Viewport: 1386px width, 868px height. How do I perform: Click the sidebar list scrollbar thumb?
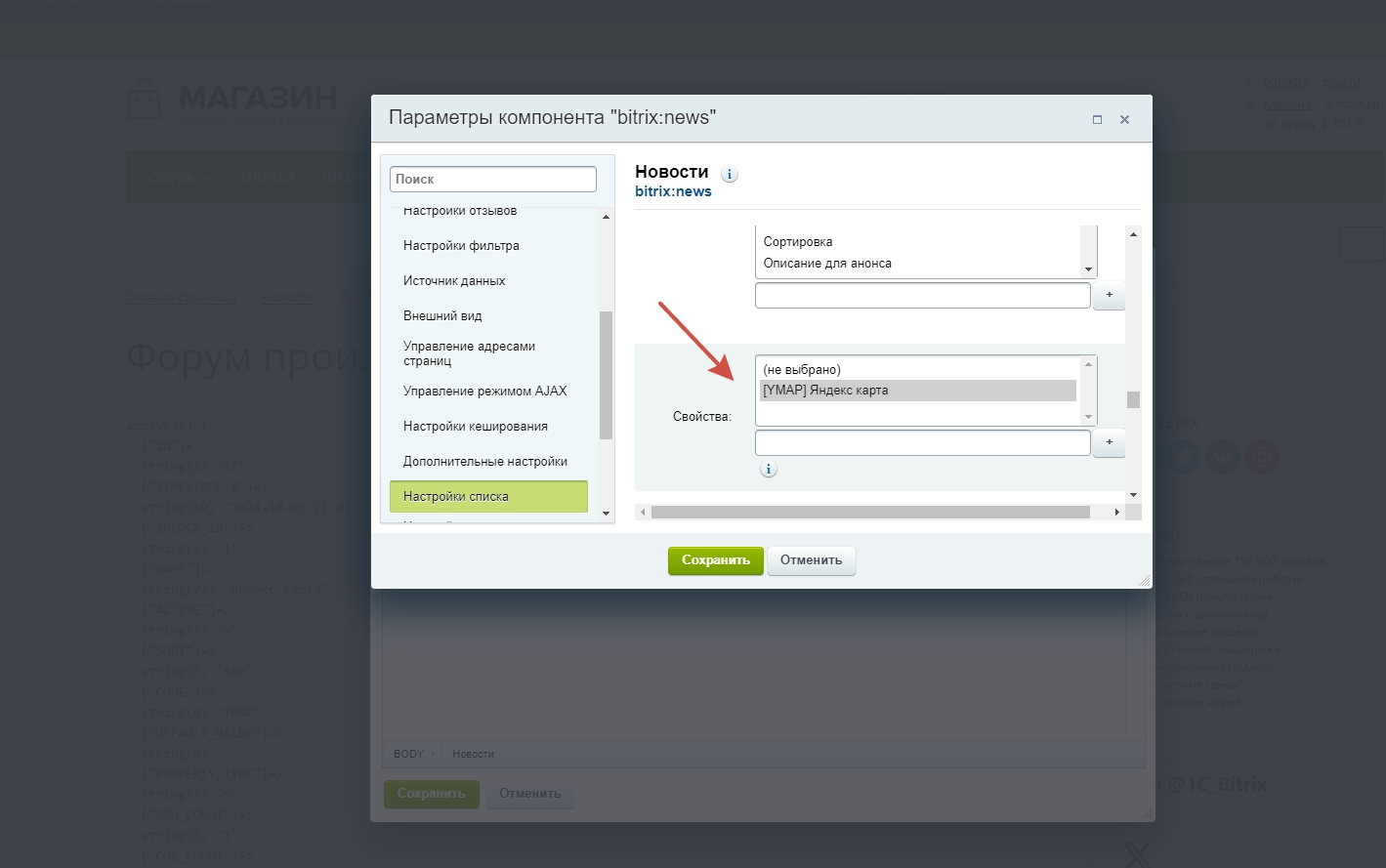(606, 375)
